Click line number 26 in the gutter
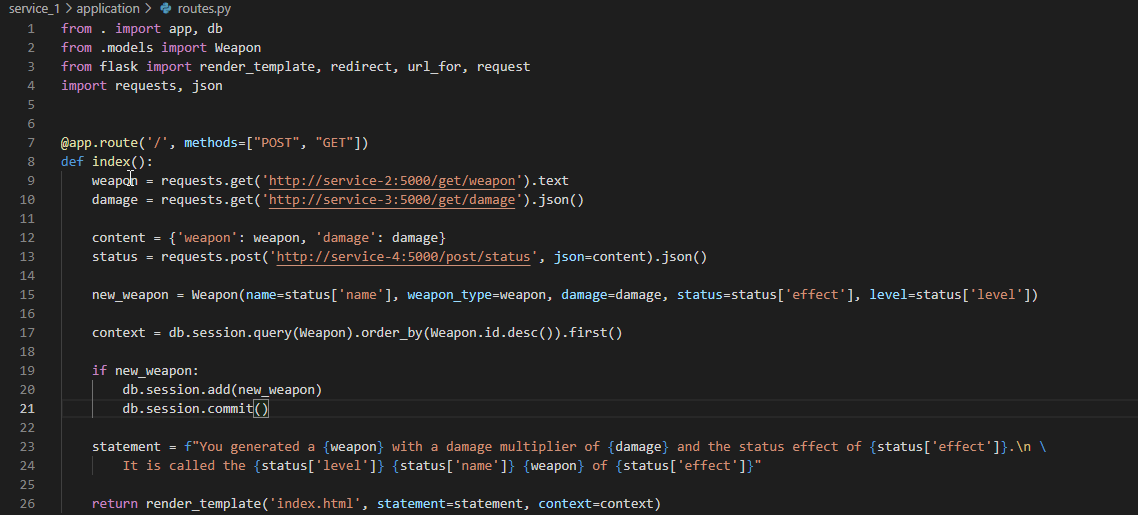Viewport: 1138px width, 515px height. coord(27,503)
